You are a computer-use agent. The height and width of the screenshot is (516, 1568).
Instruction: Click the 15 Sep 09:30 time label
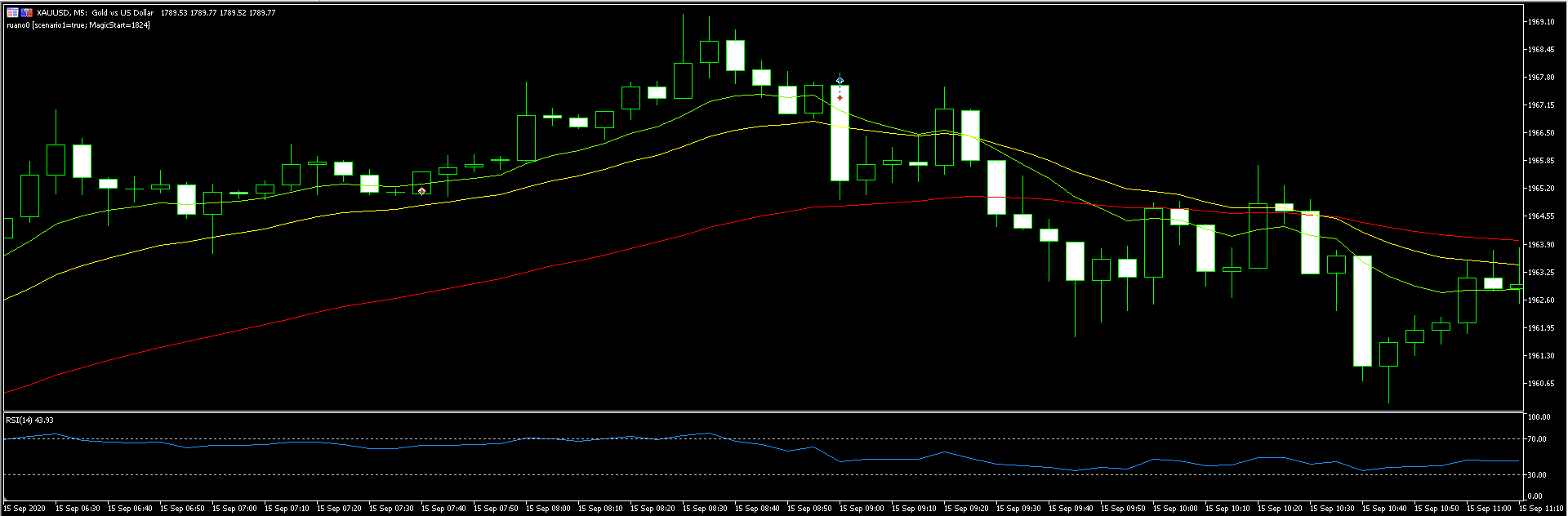(1019, 509)
